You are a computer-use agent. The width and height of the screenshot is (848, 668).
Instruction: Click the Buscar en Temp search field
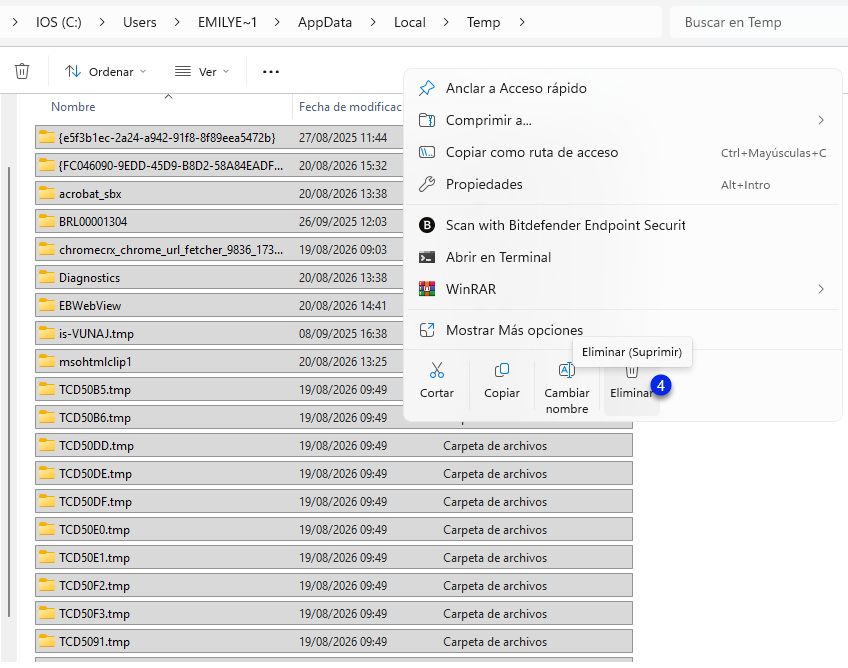tap(757, 22)
